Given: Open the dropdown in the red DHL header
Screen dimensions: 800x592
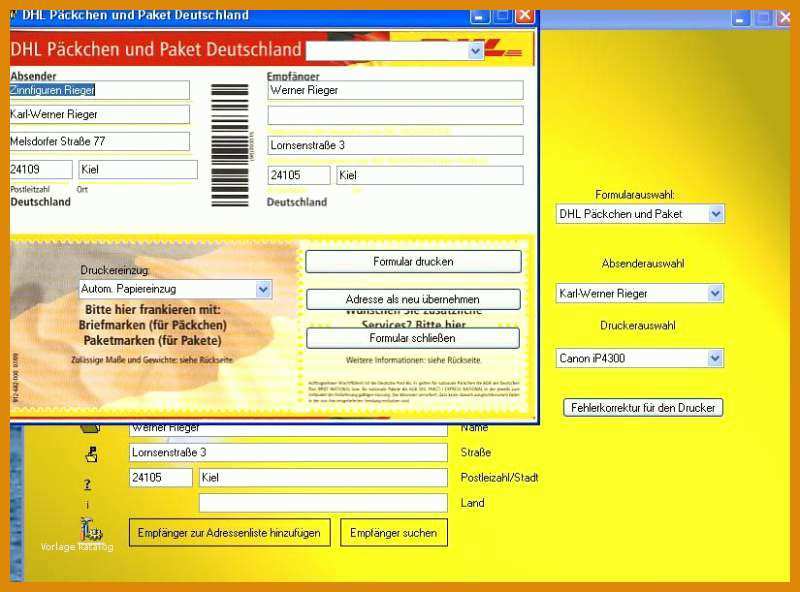Looking at the screenshot, I should pyautogui.click(x=476, y=51).
